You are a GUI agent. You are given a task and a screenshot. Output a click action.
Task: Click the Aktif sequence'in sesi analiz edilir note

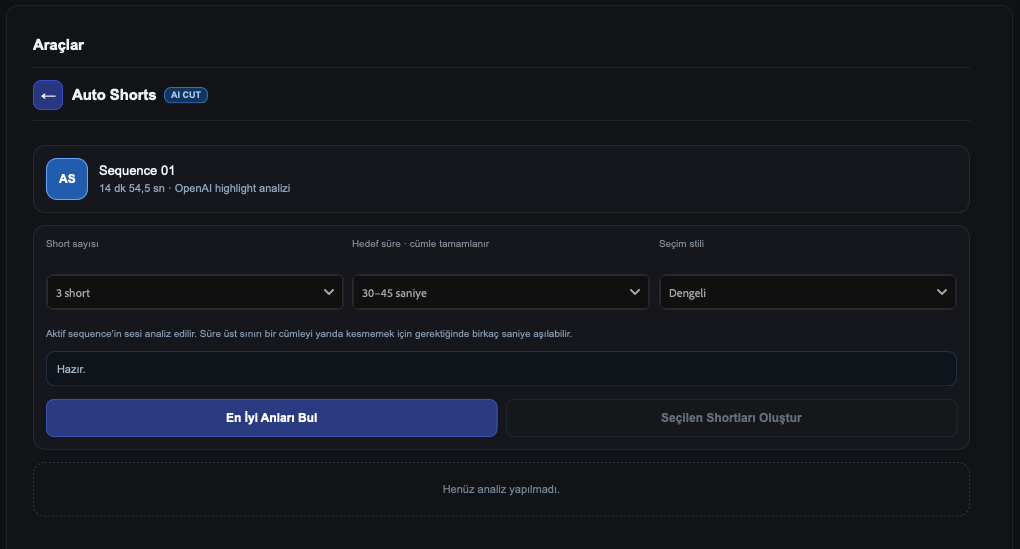pyautogui.click(x=309, y=334)
